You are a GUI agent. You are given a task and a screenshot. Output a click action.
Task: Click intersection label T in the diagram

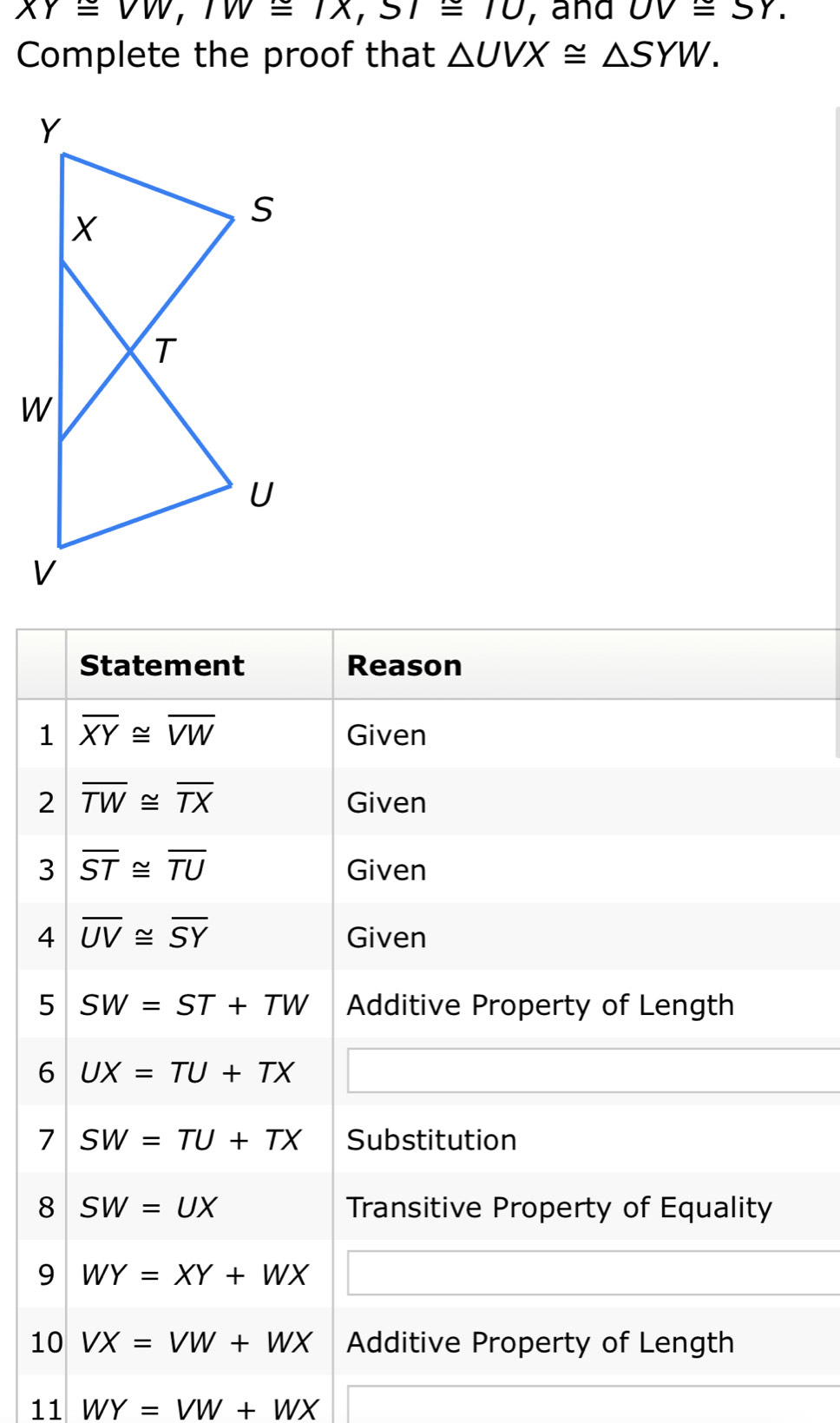(164, 351)
